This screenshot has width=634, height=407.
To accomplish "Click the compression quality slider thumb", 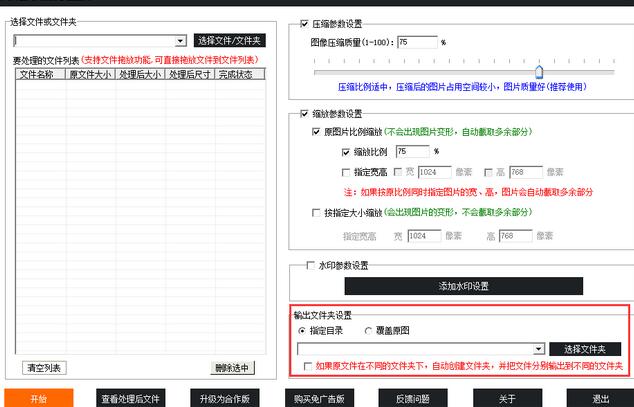I will [x=539, y=72].
